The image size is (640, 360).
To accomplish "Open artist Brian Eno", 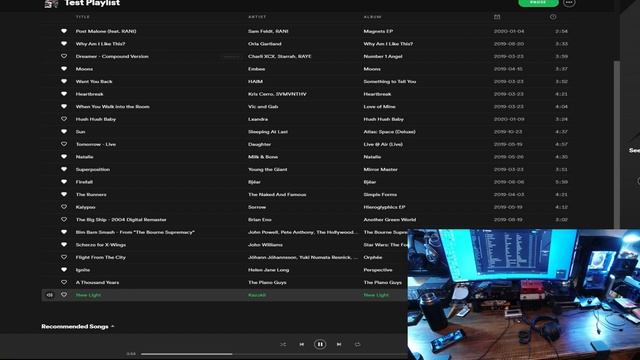I will (x=260, y=220).
